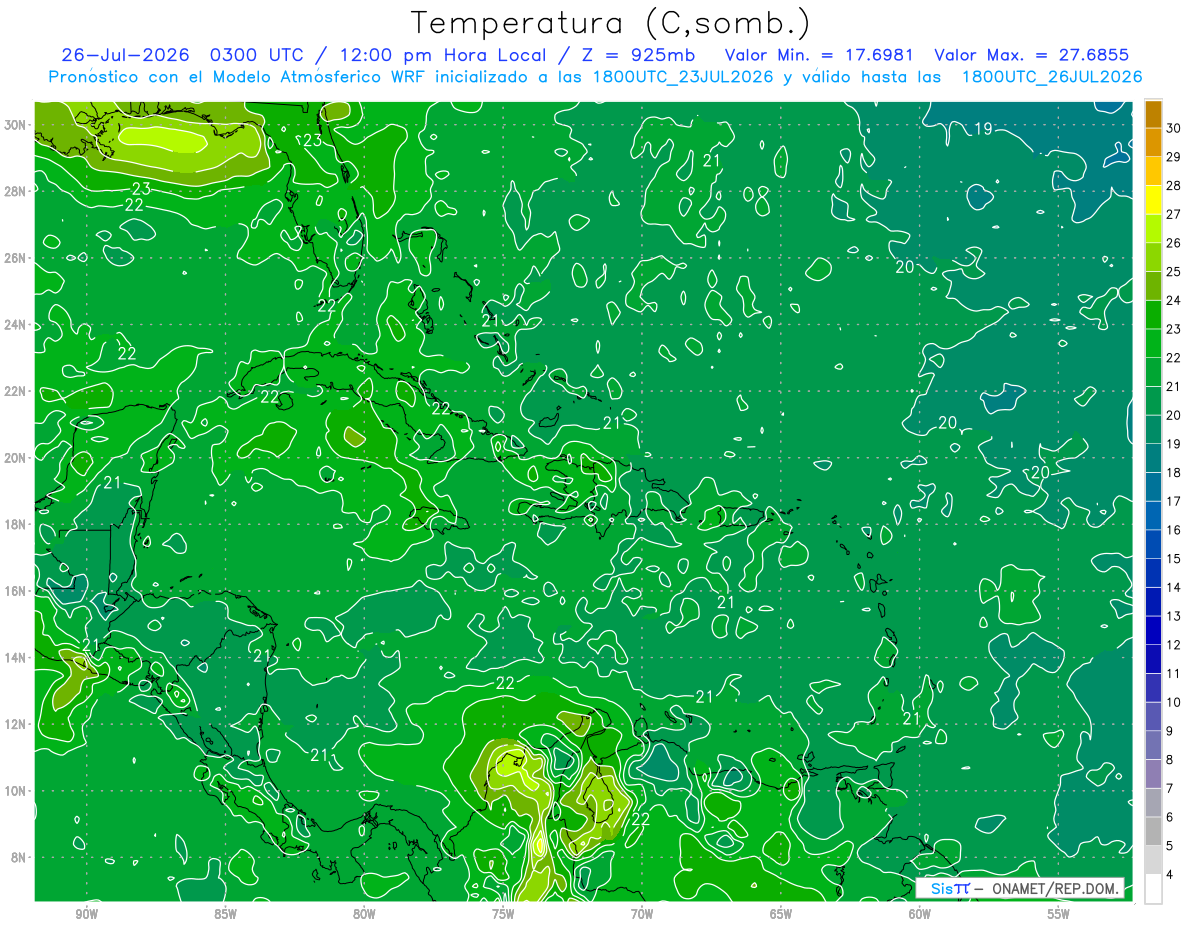
Task: Click the "20N" latitude axis label
Action: 17,458
